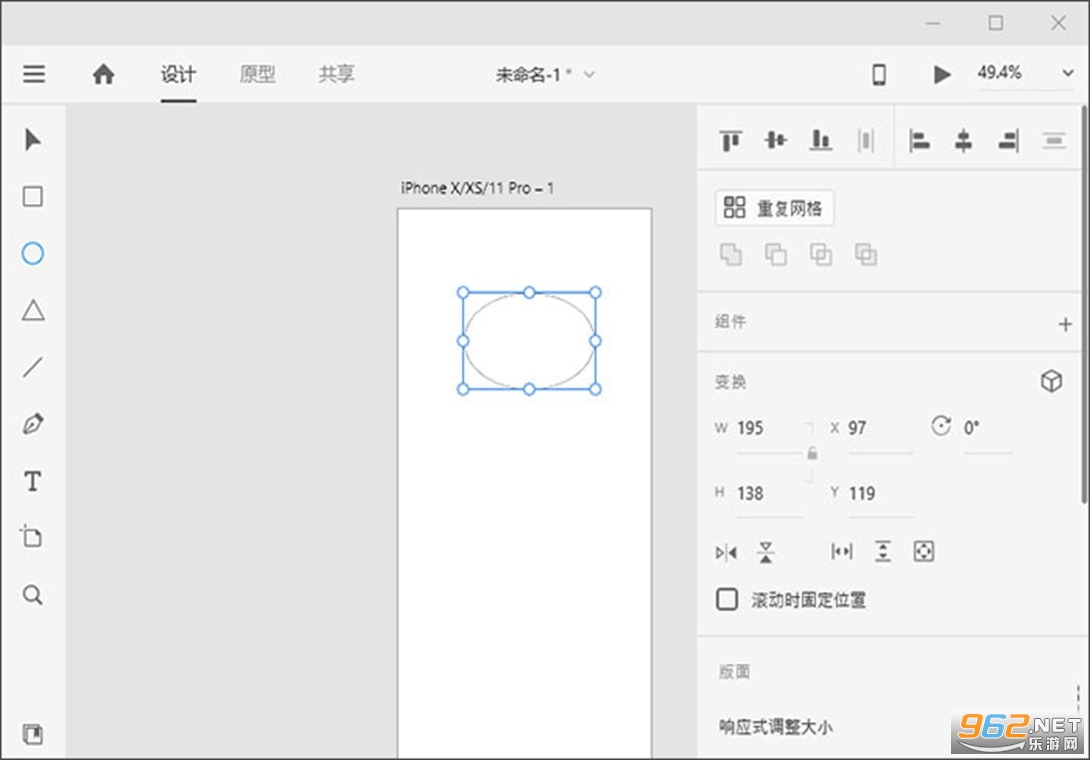Click the rotation icon beside 0°
The image size is (1090, 760).
[941, 426]
